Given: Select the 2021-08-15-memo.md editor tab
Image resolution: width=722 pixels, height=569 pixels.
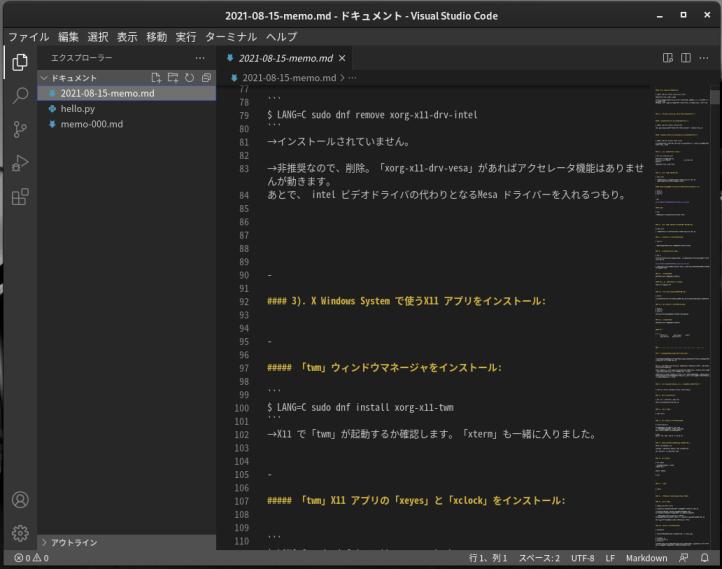Looking at the screenshot, I should [x=285, y=58].
